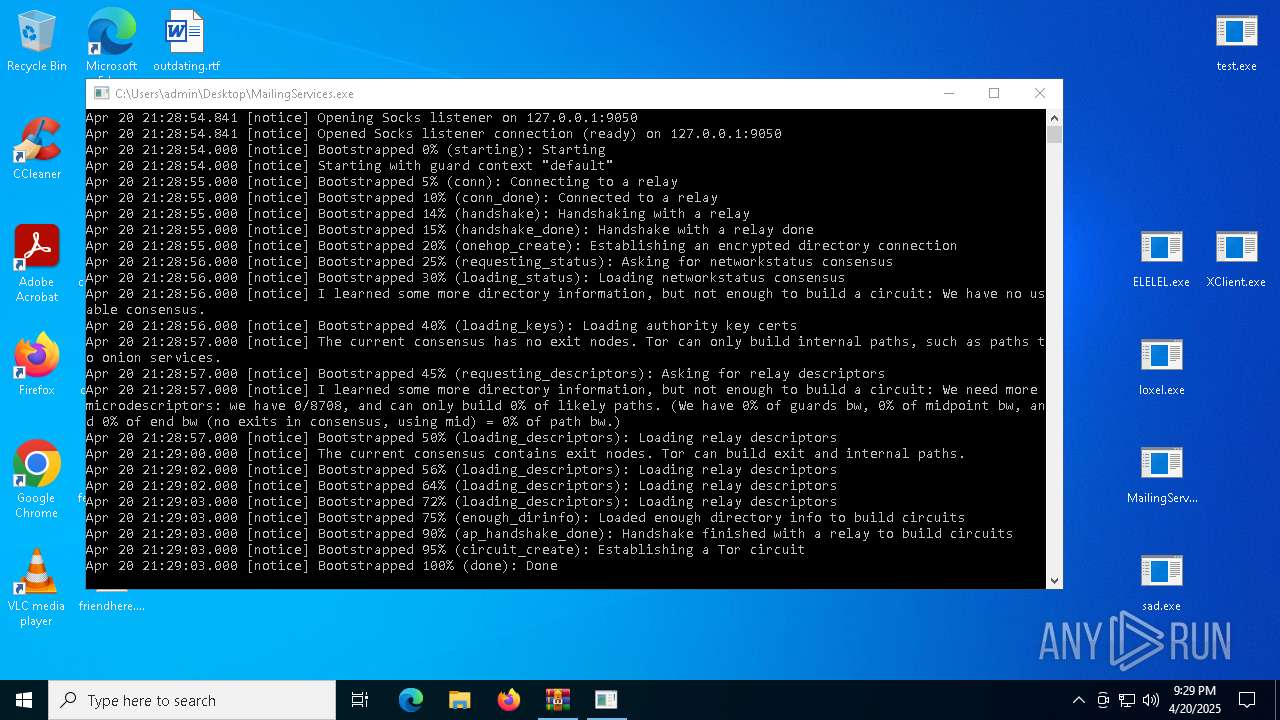This screenshot has width=1280, height=720.
Task: Click 'Bootstrapped 56% (loading_descriptors)' line
Action: (462, 470)
